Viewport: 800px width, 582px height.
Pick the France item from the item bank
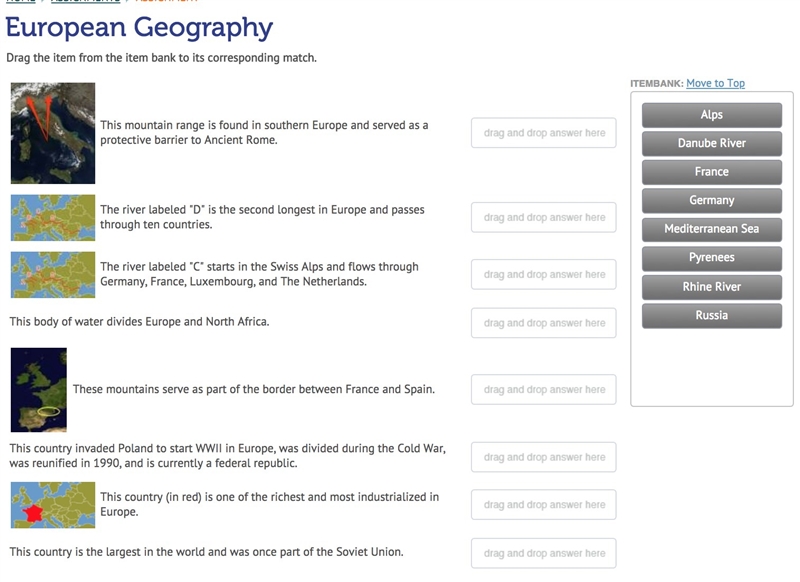tap(712, 172)
